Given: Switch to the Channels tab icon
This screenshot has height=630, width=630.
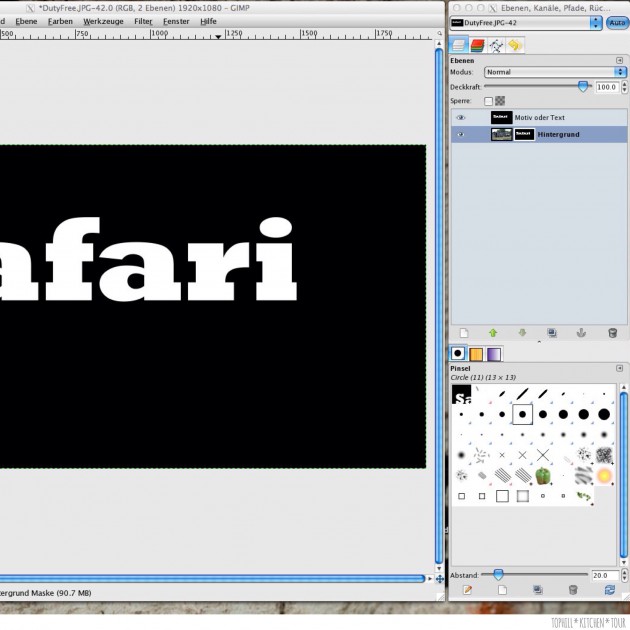Looking at the screenshot, I should pyautogui.click(x=477, y=45).
